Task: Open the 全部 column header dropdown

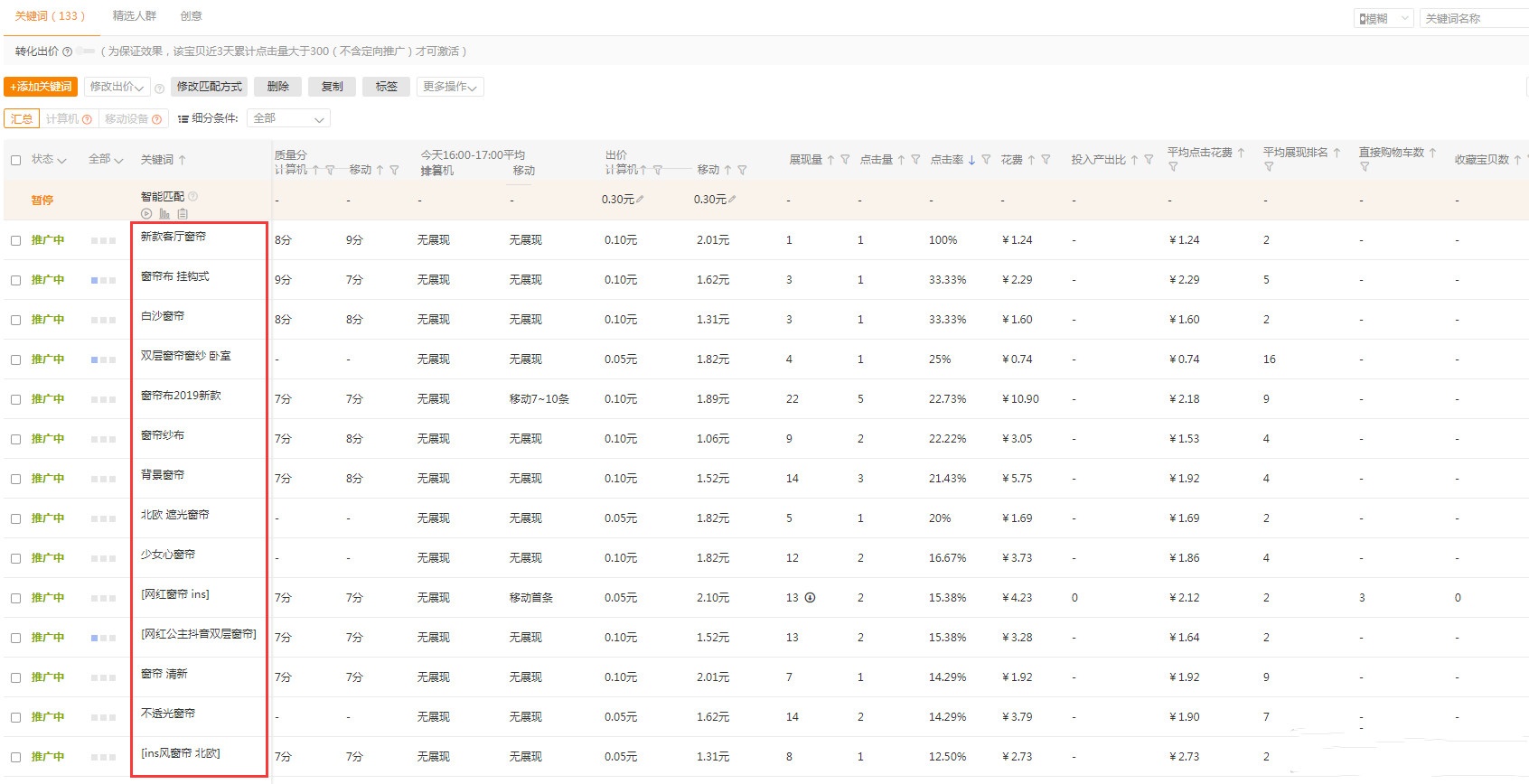Action: click(106, 160)
